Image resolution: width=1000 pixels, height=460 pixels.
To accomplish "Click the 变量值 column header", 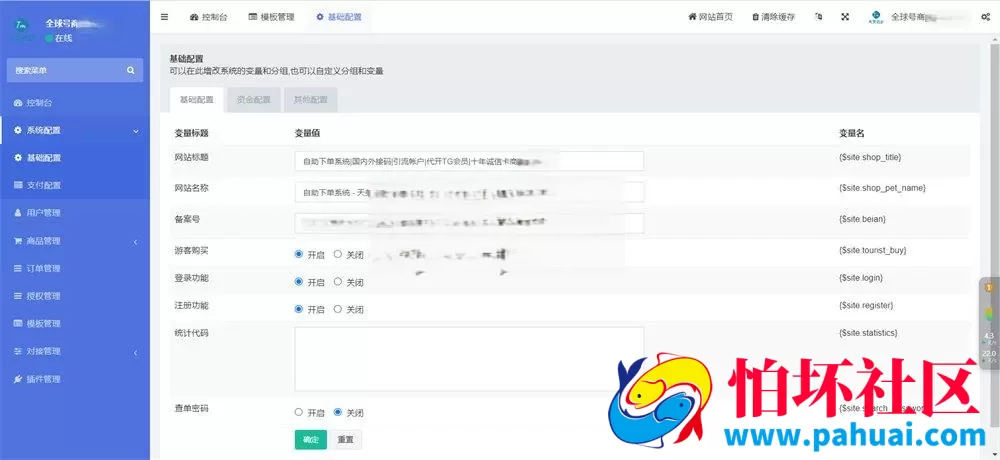I will (x=307, y=133).
